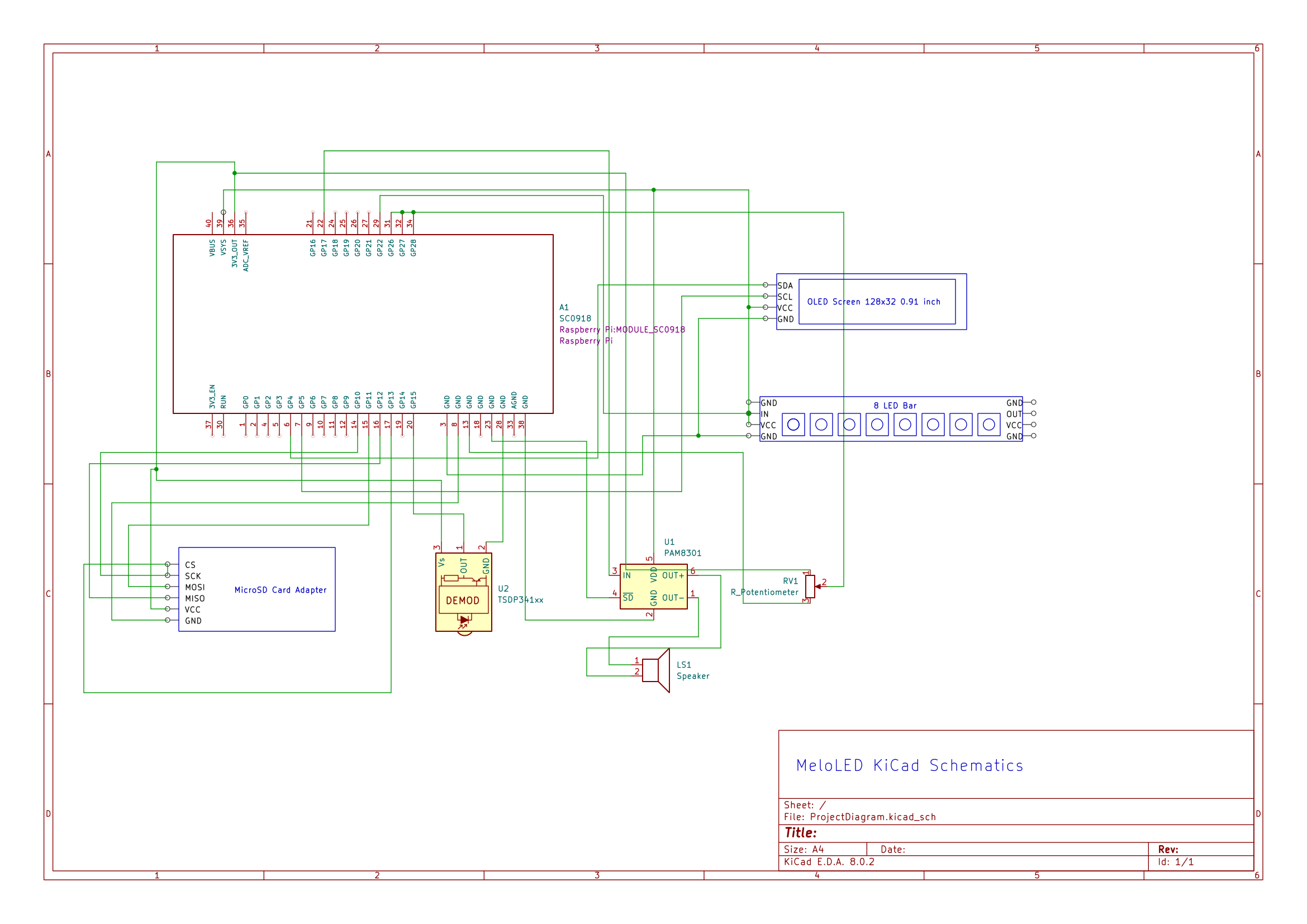Click the 3V3_OUT pin label on A1
This screenshot has height=924, width=1307.
[x=235, y=253]
